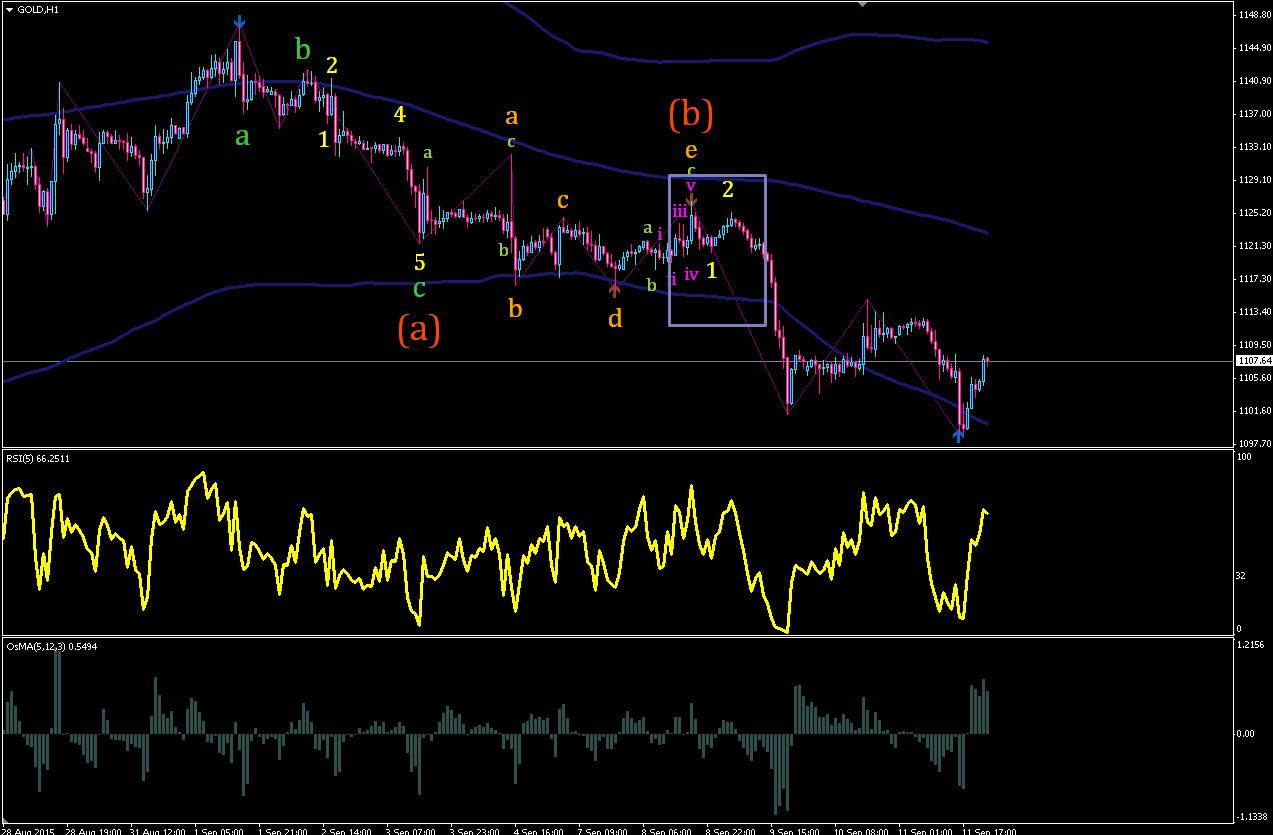Click the 1097.70 price axis label
The height and width of the screenshot is (835, 1273).
1253,443
